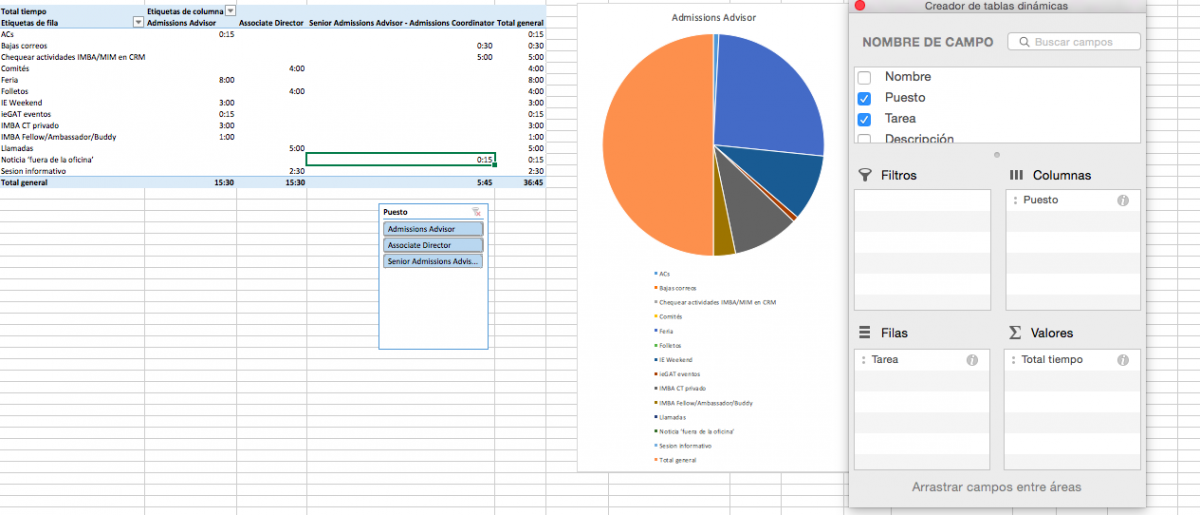This screenshot has width=1200, height=515.
Task: Open the Etiquetas de fila filter dropdown
Action: (138, 22)
